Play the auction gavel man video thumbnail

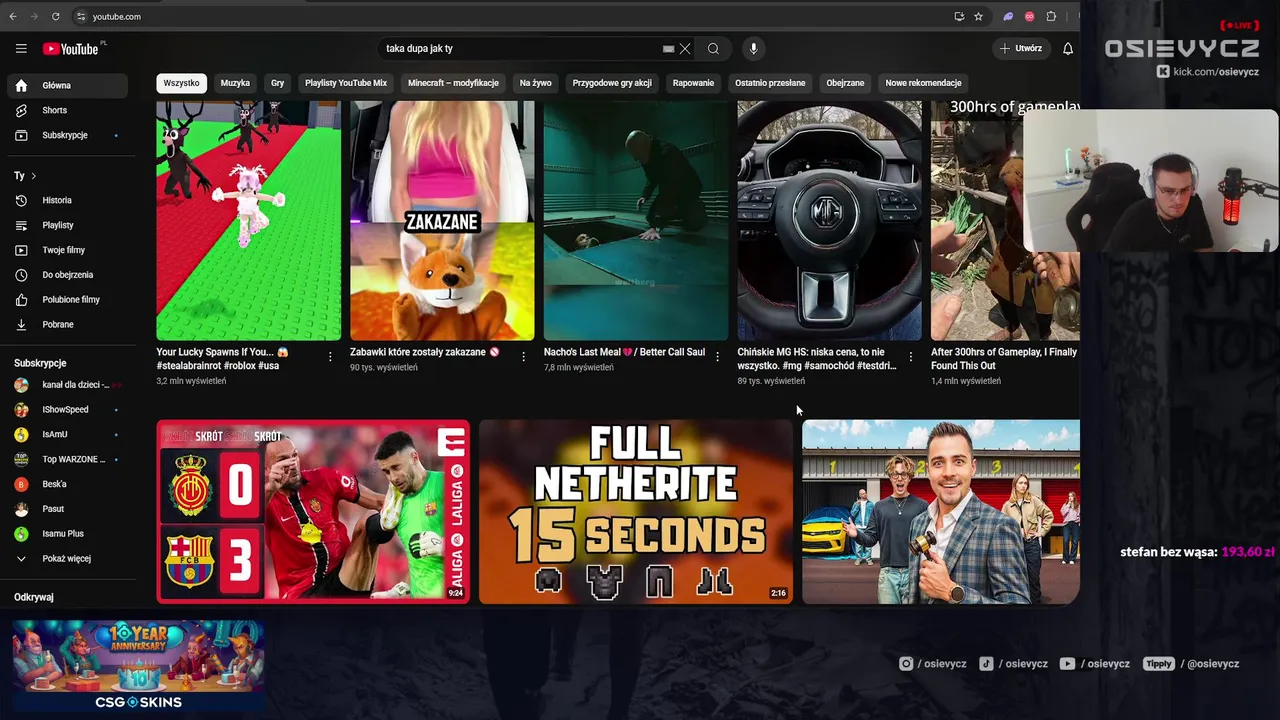(x=941, y=512)
